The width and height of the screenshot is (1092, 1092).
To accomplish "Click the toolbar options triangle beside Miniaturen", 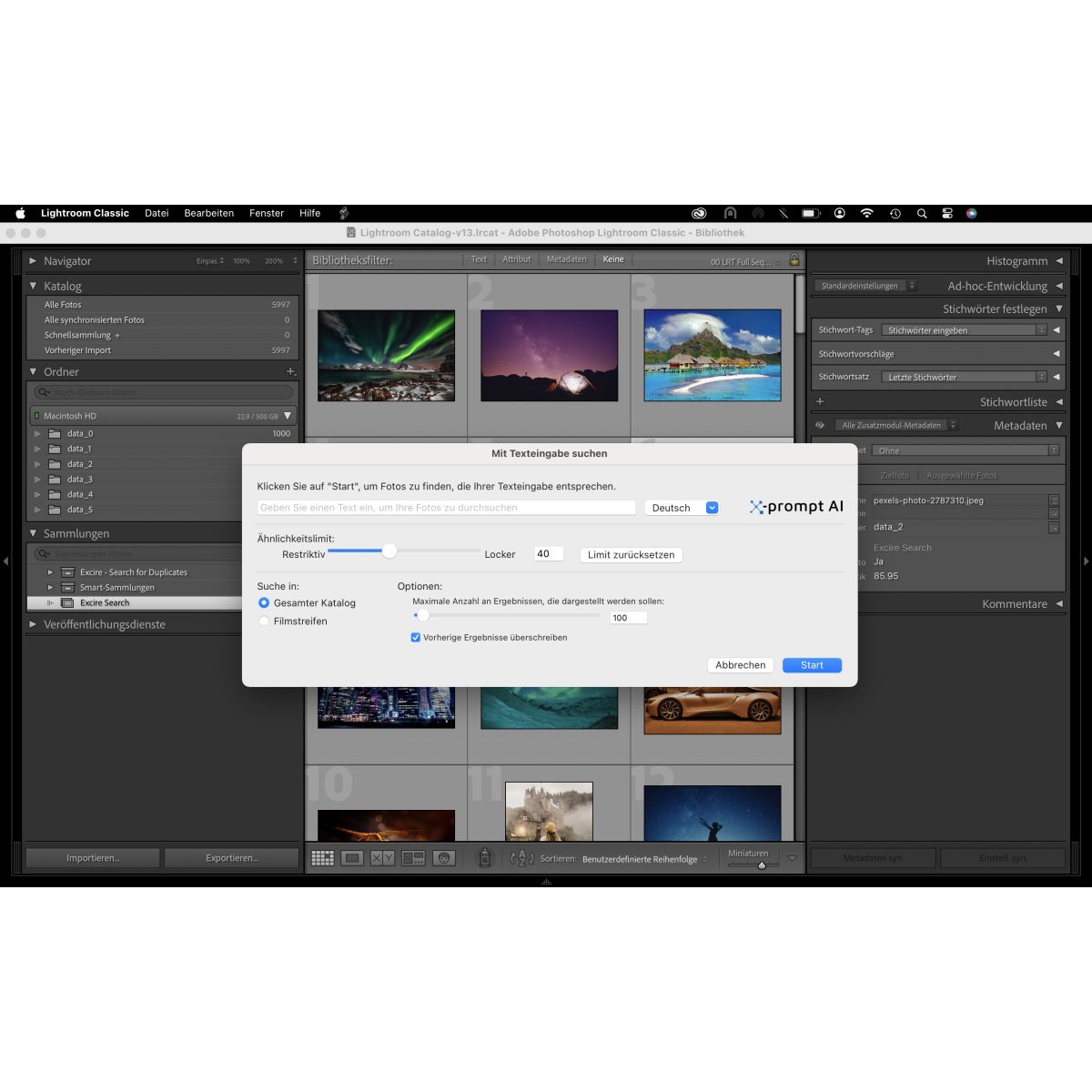I will tap(792, 858).
